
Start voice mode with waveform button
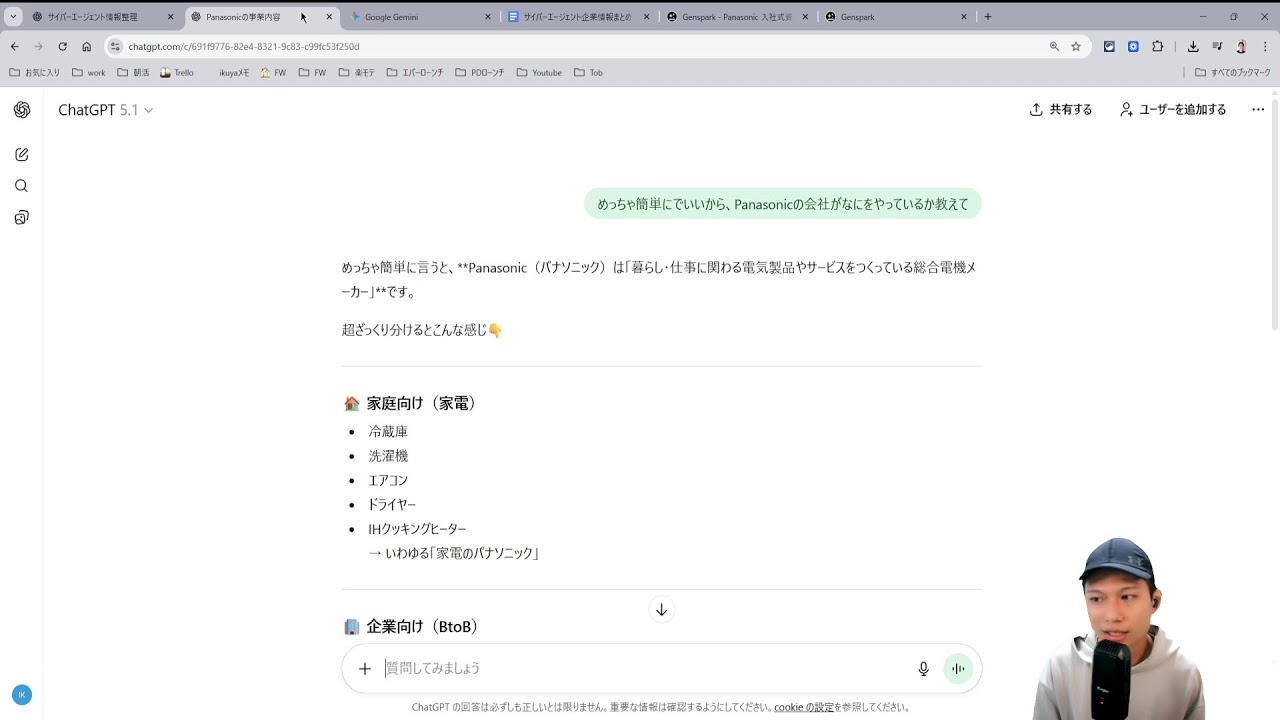(x=958, y=669)
